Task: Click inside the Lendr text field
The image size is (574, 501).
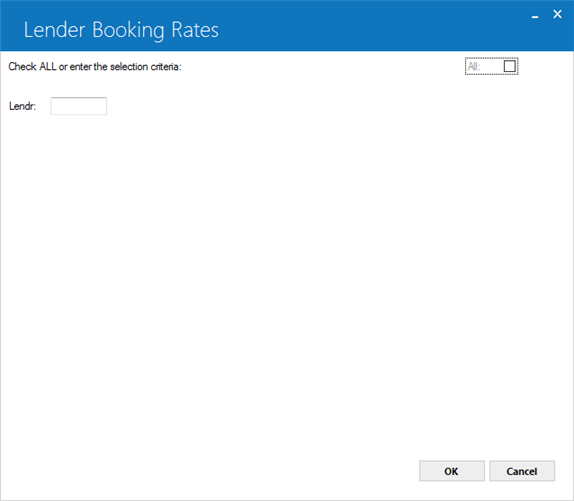Action: coord(78,106)
